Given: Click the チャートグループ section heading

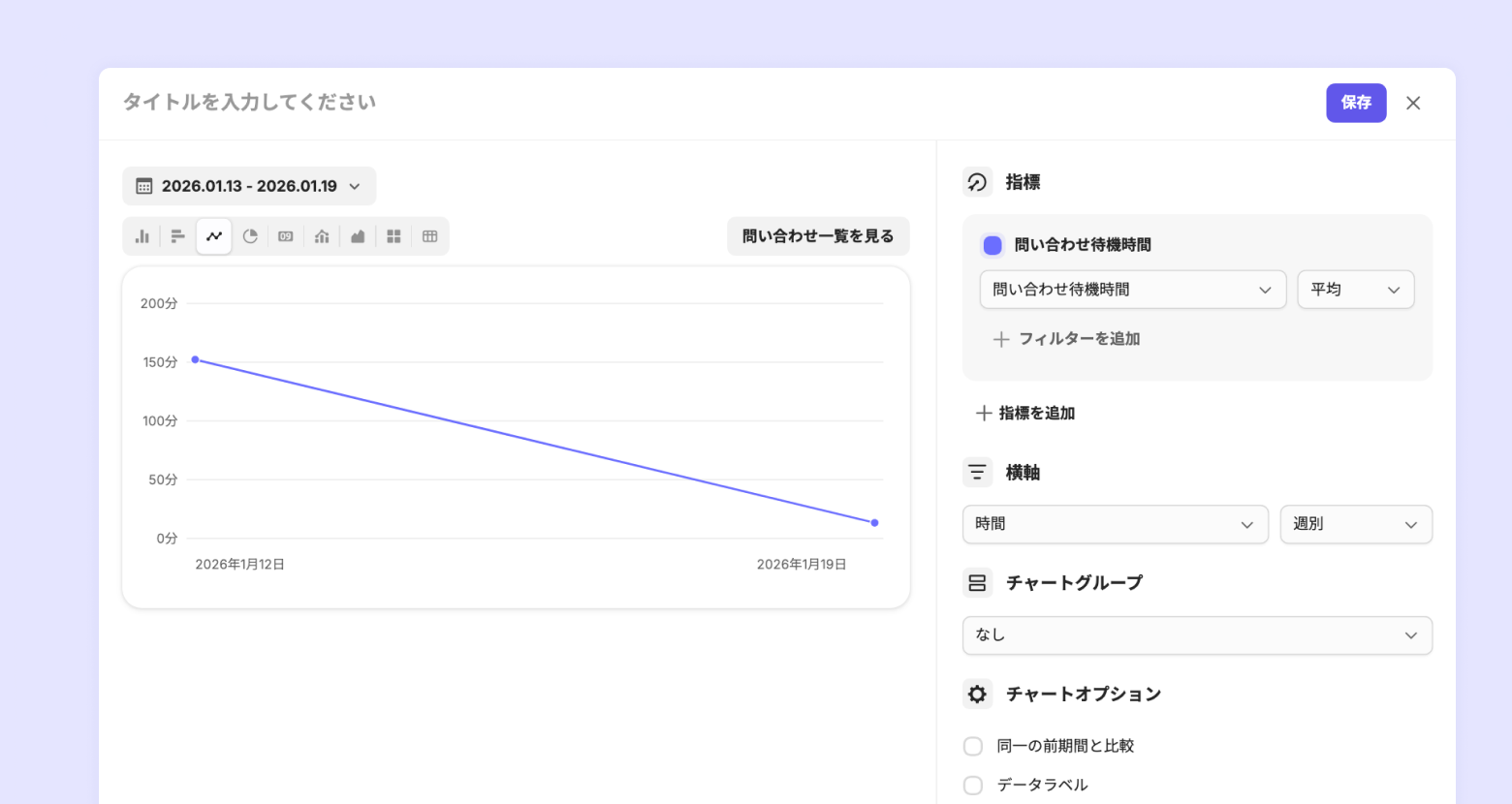Looking at the screenshot, I should (1074, 583).
